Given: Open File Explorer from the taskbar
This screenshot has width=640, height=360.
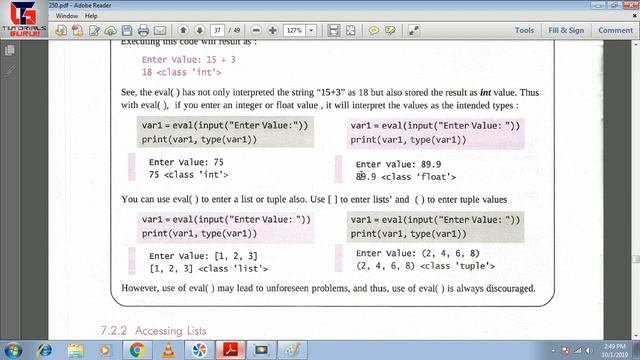Looking at the screenshot, I should pyautogui.click(x=76, y=350).
